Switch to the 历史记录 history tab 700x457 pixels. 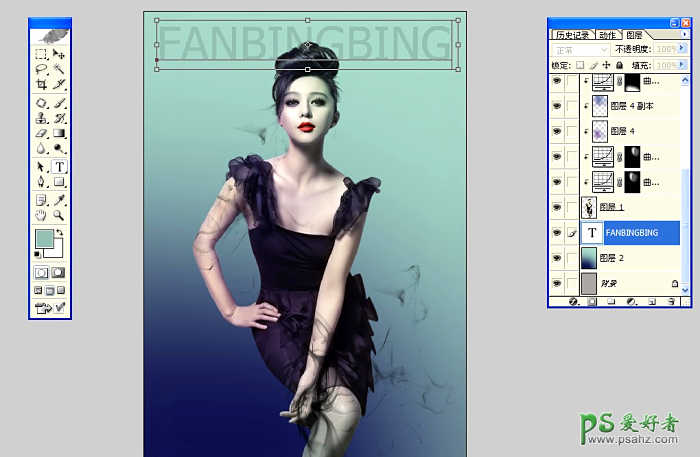click(x=571, y=35)
